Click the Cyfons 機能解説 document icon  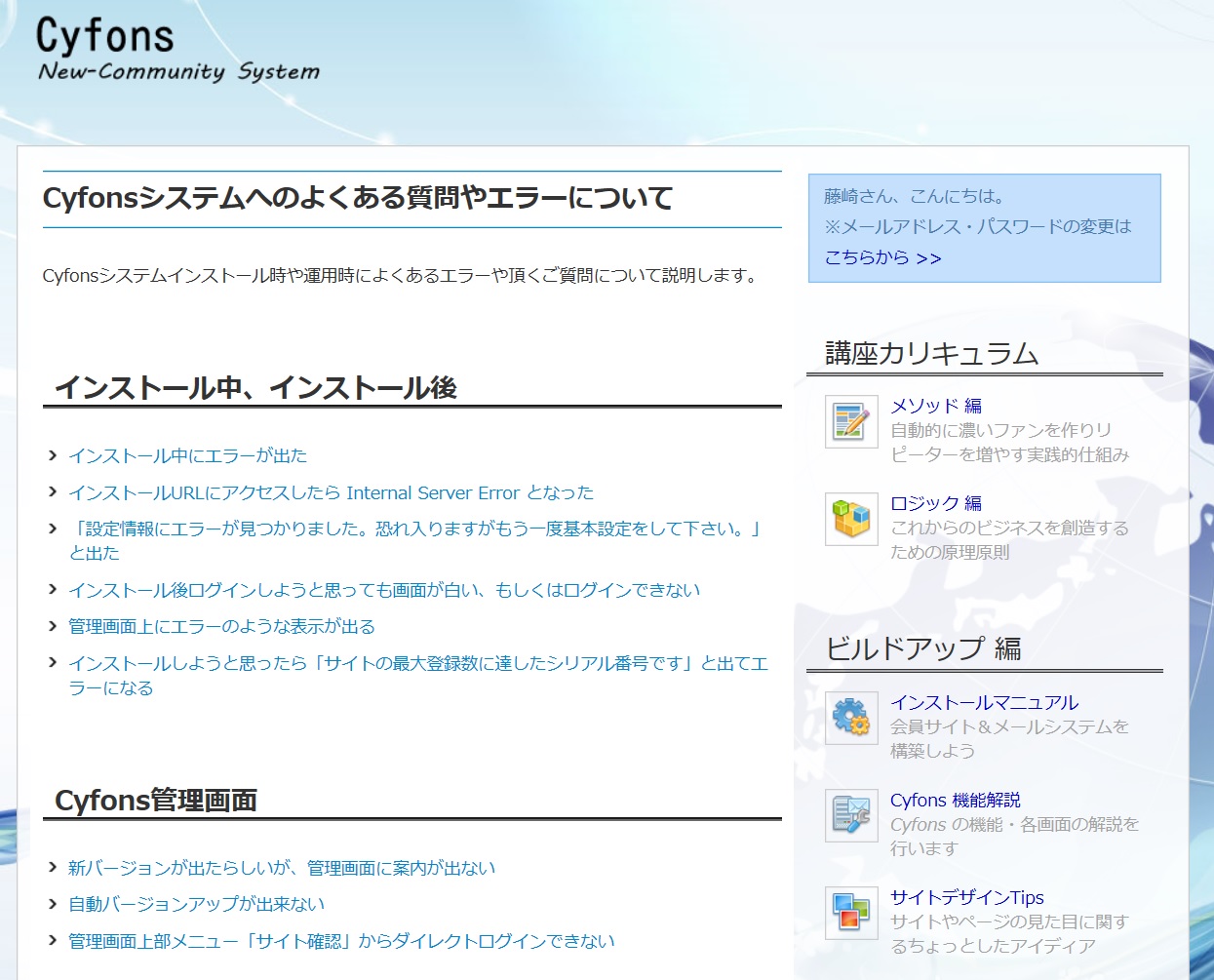click(850, 816)
